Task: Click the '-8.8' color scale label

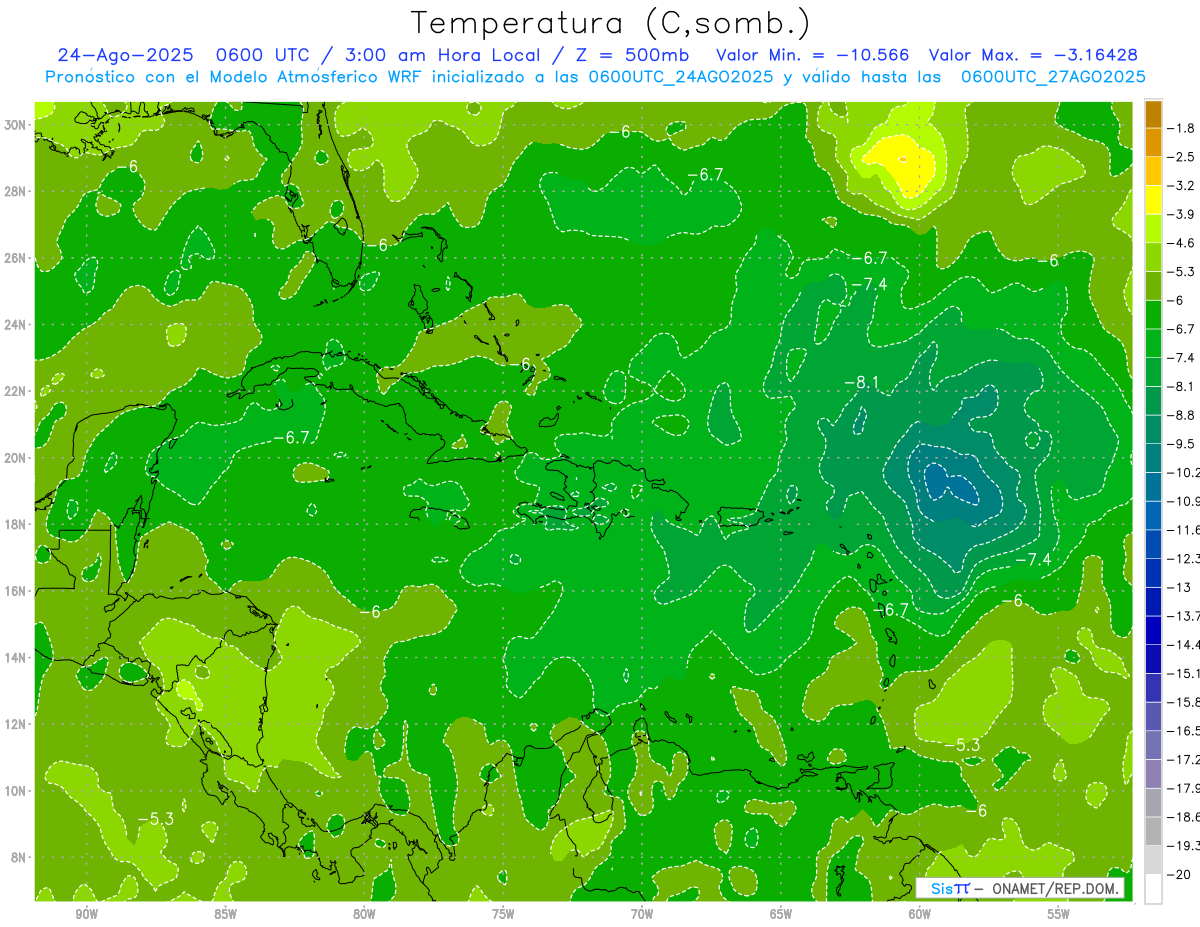Action: pyautogui.click(x=1181, y=415)
